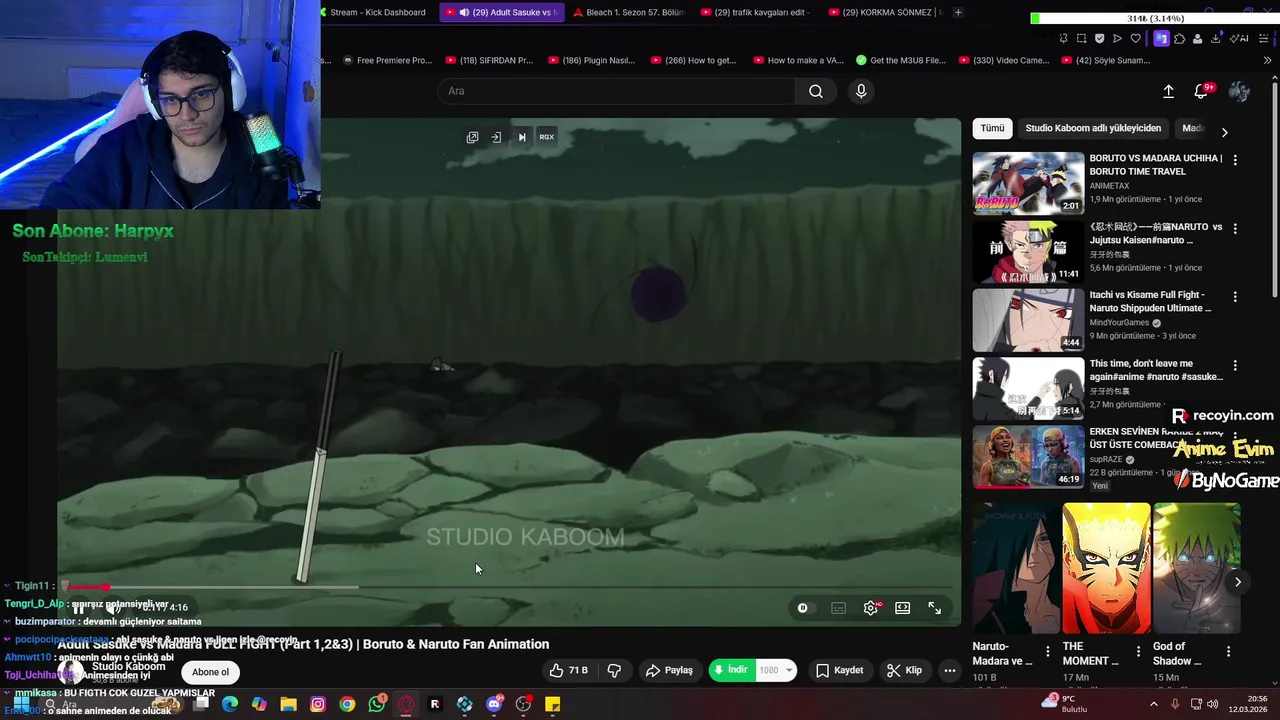Open browser downloads icon
The image size is (1280, 720).
tap(1215, 38)
